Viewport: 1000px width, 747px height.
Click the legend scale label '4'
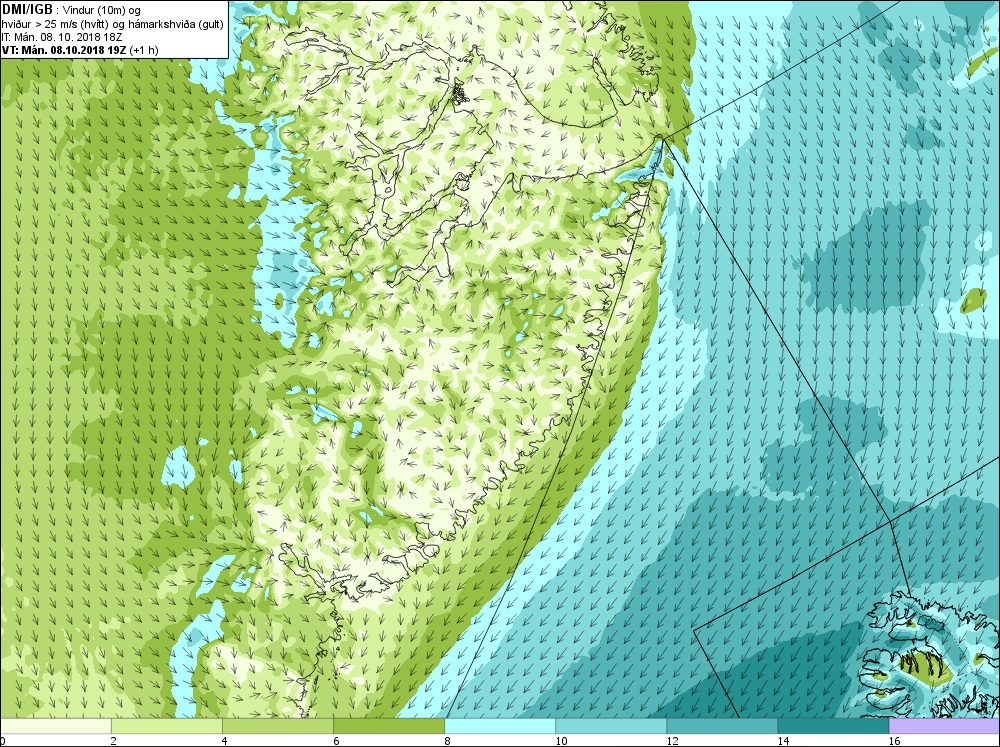click(224, 741)
